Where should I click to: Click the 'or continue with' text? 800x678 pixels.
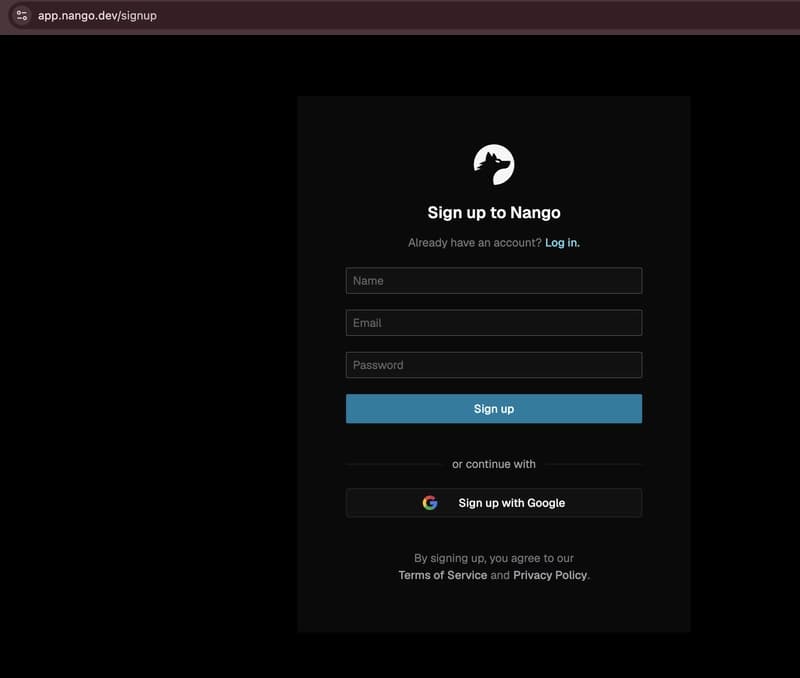493,464
